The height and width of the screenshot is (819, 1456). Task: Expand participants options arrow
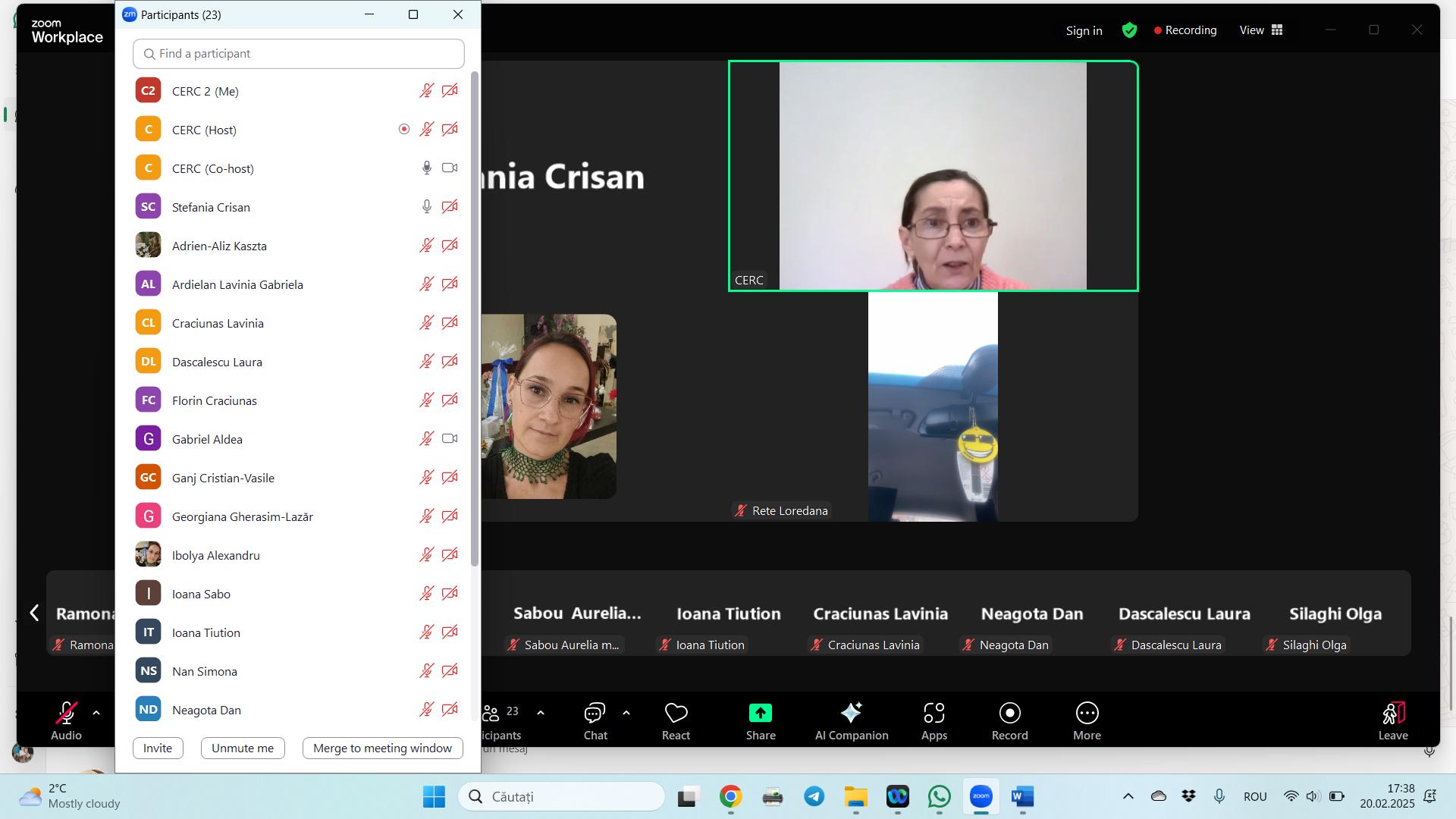(x=541, y=713)
